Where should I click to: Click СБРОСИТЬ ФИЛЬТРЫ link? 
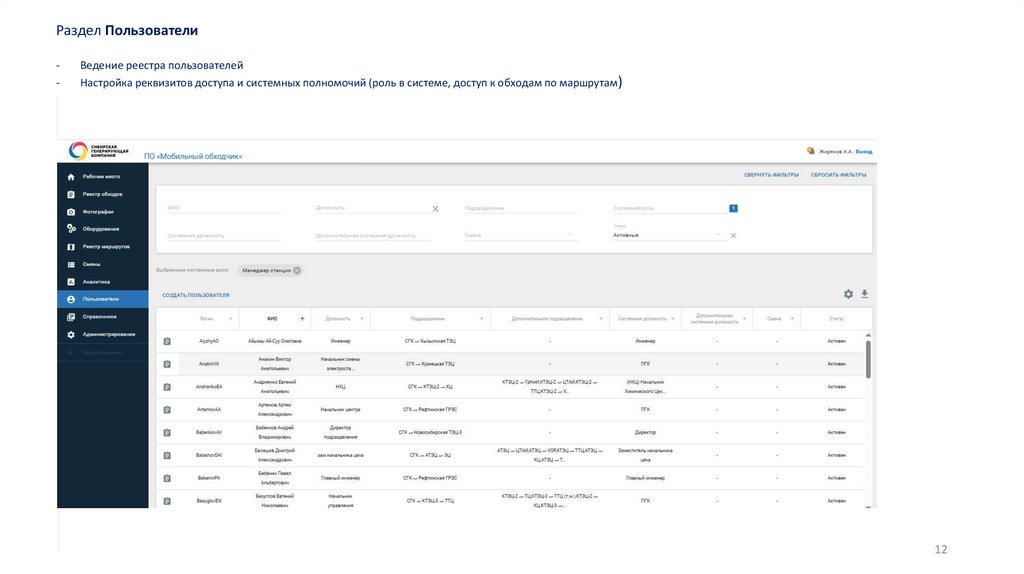[x=838, y=174]
